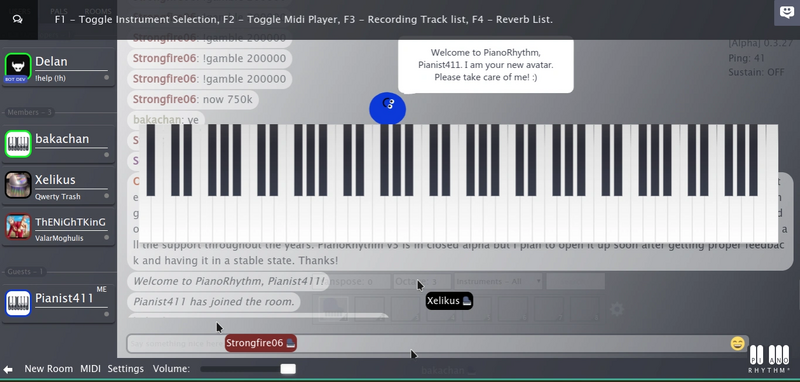Click status dot on Xelikus's card
This screenshot has height=382, width=800.
107,196
